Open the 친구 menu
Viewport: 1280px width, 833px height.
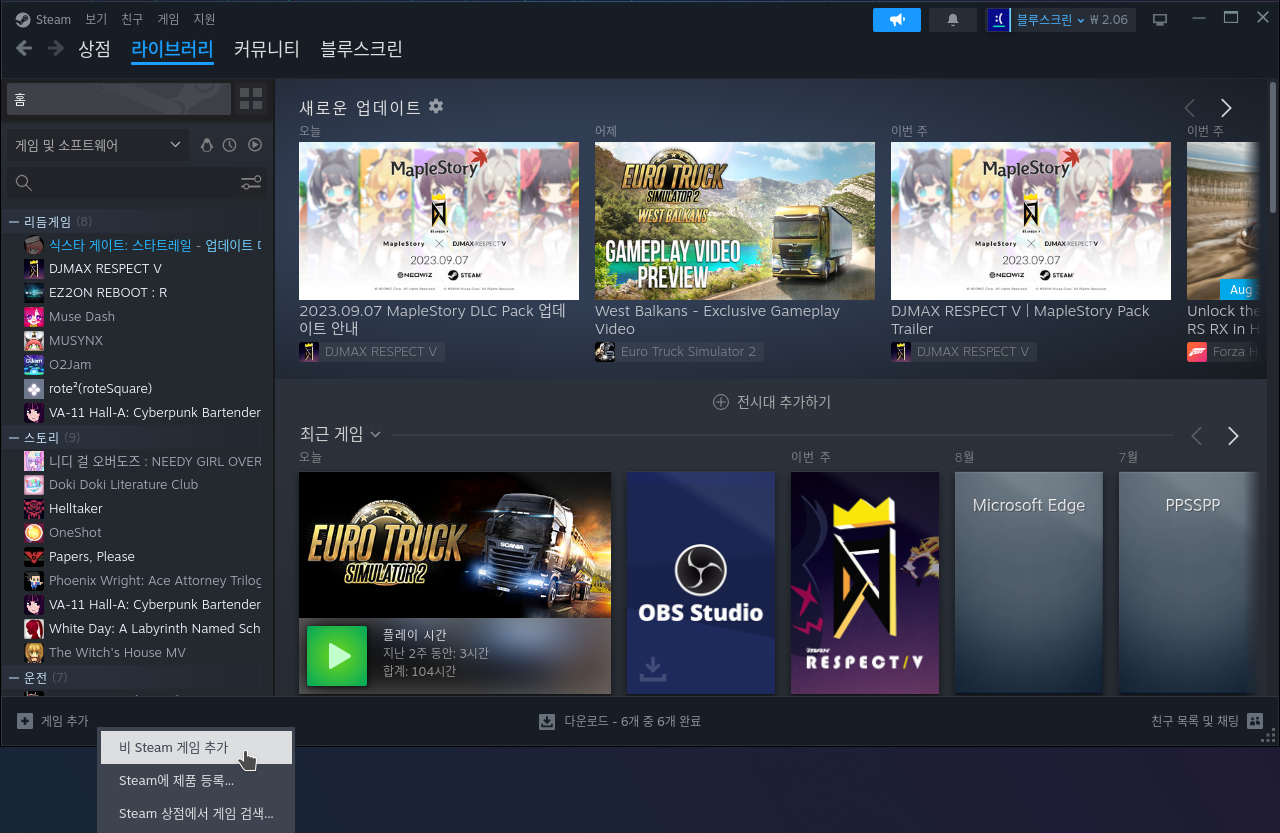coord(132,19)
